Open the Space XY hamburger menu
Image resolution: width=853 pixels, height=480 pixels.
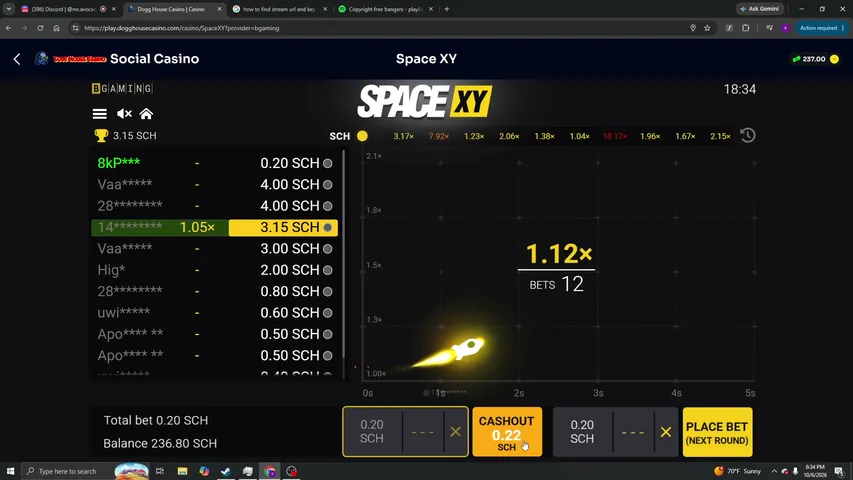[100, 114]
